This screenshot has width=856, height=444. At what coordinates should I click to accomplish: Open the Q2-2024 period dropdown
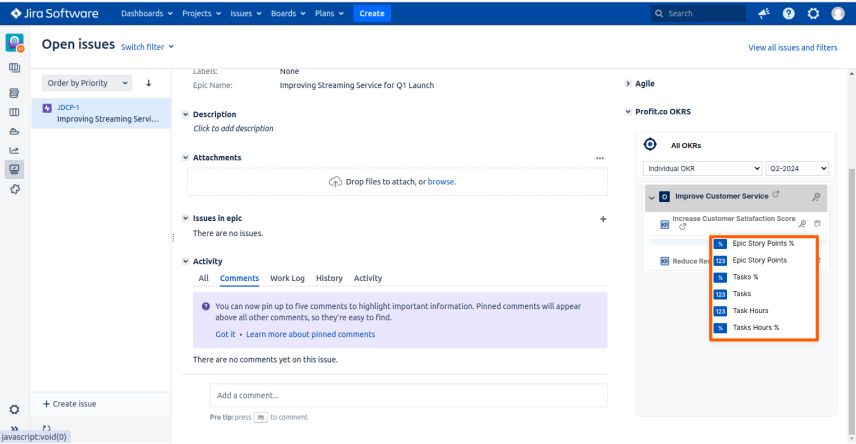pyautogui.click(x=797, y=168)
